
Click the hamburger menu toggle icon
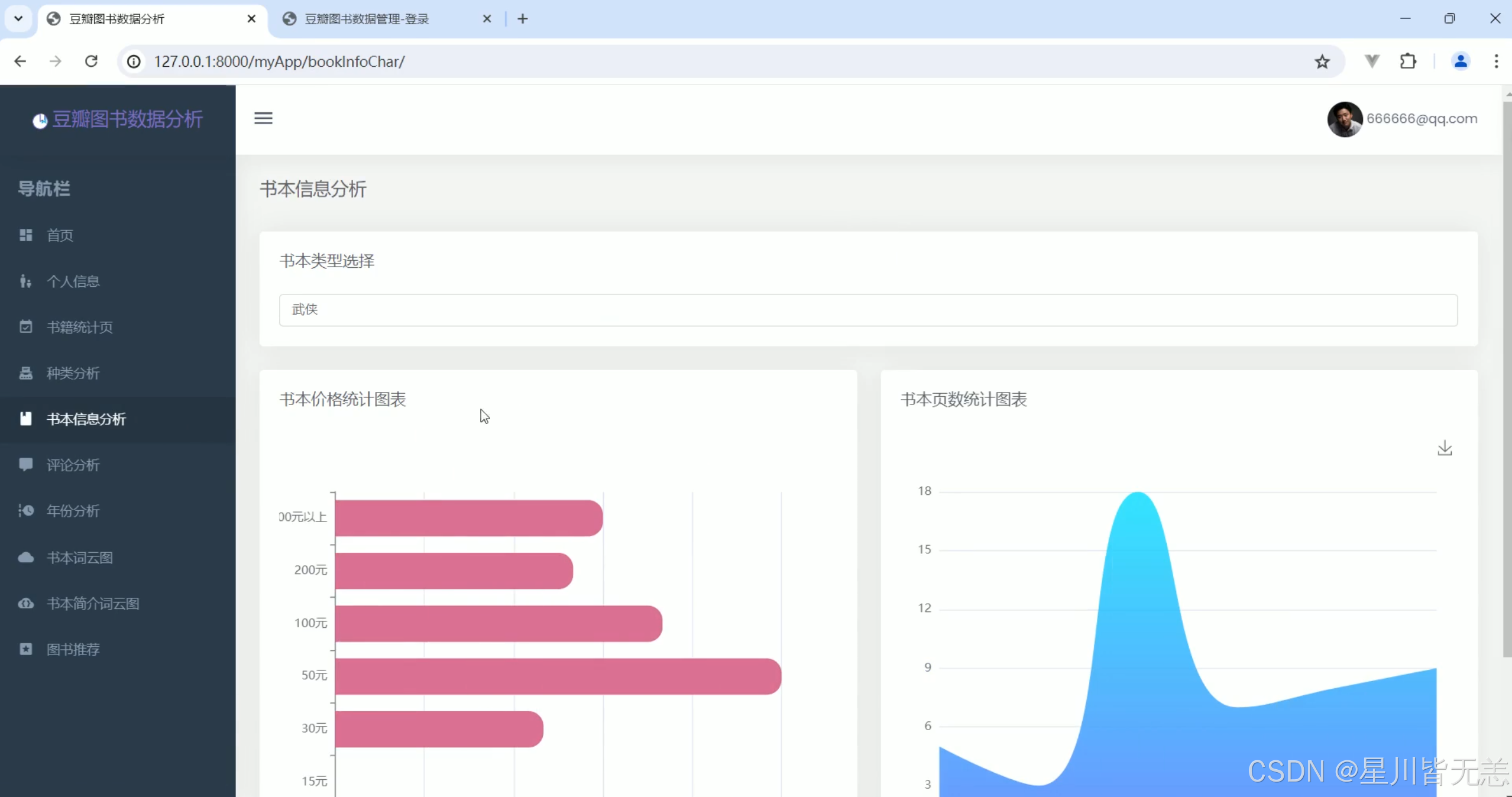pos(263,118)
